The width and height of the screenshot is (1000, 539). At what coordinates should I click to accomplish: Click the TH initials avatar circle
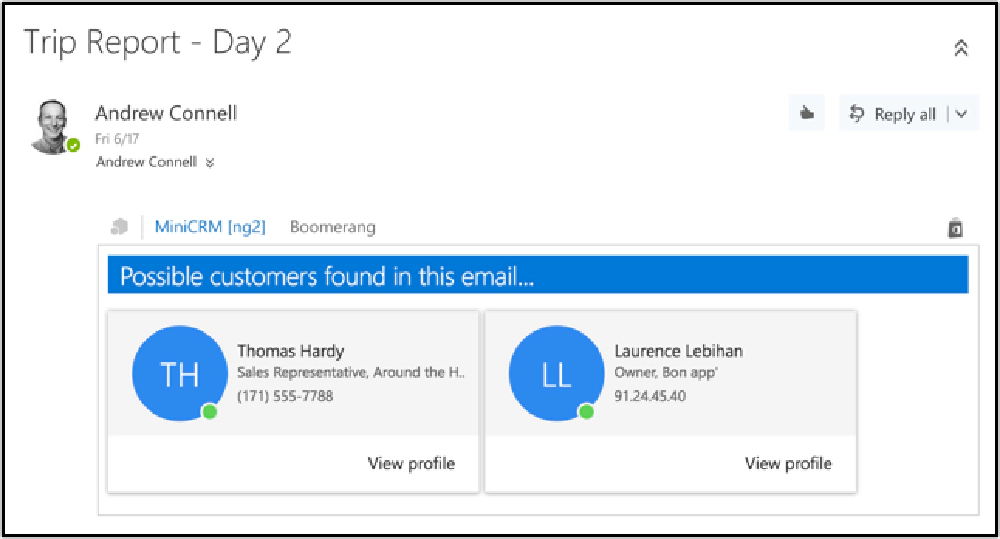click(x=178, y=374)
